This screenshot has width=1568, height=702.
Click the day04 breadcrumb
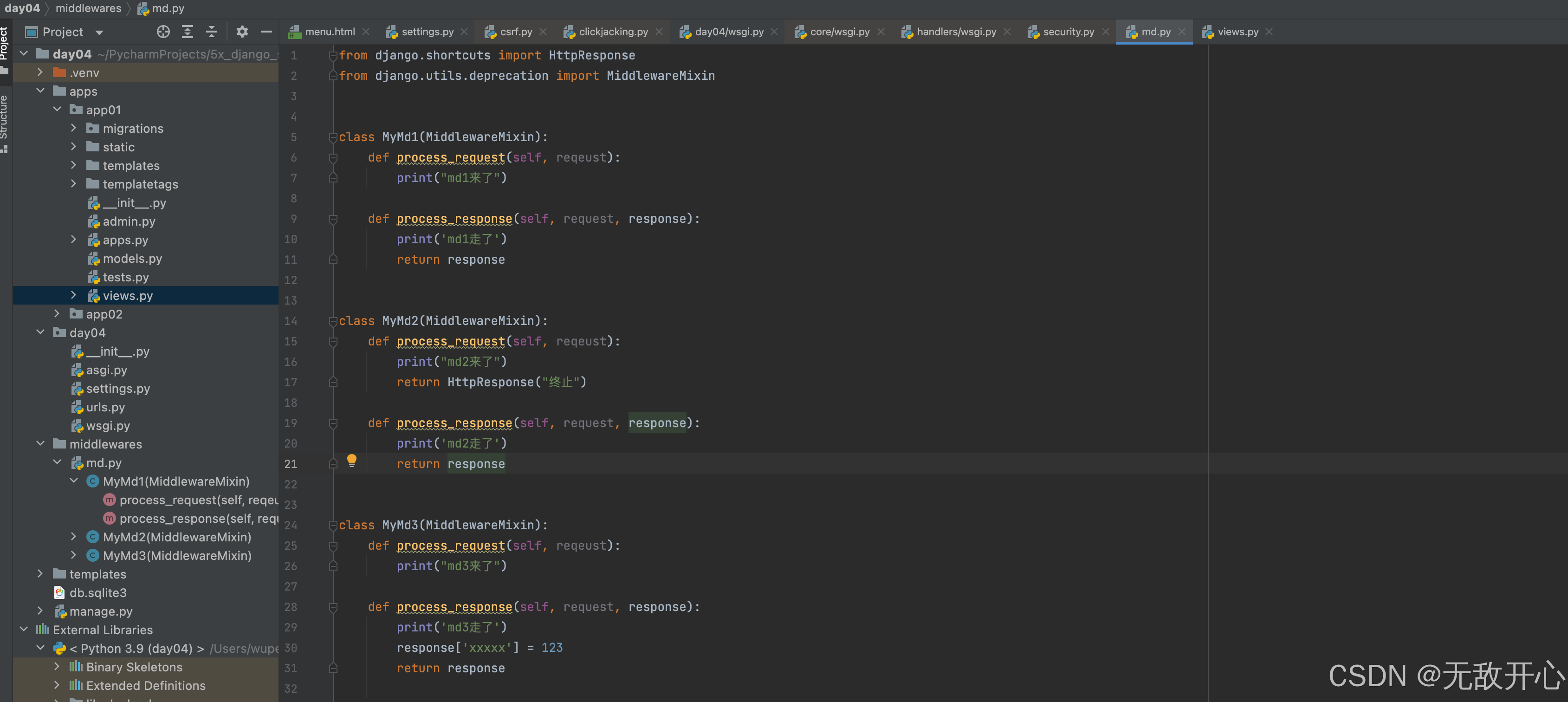coord(23,8)
